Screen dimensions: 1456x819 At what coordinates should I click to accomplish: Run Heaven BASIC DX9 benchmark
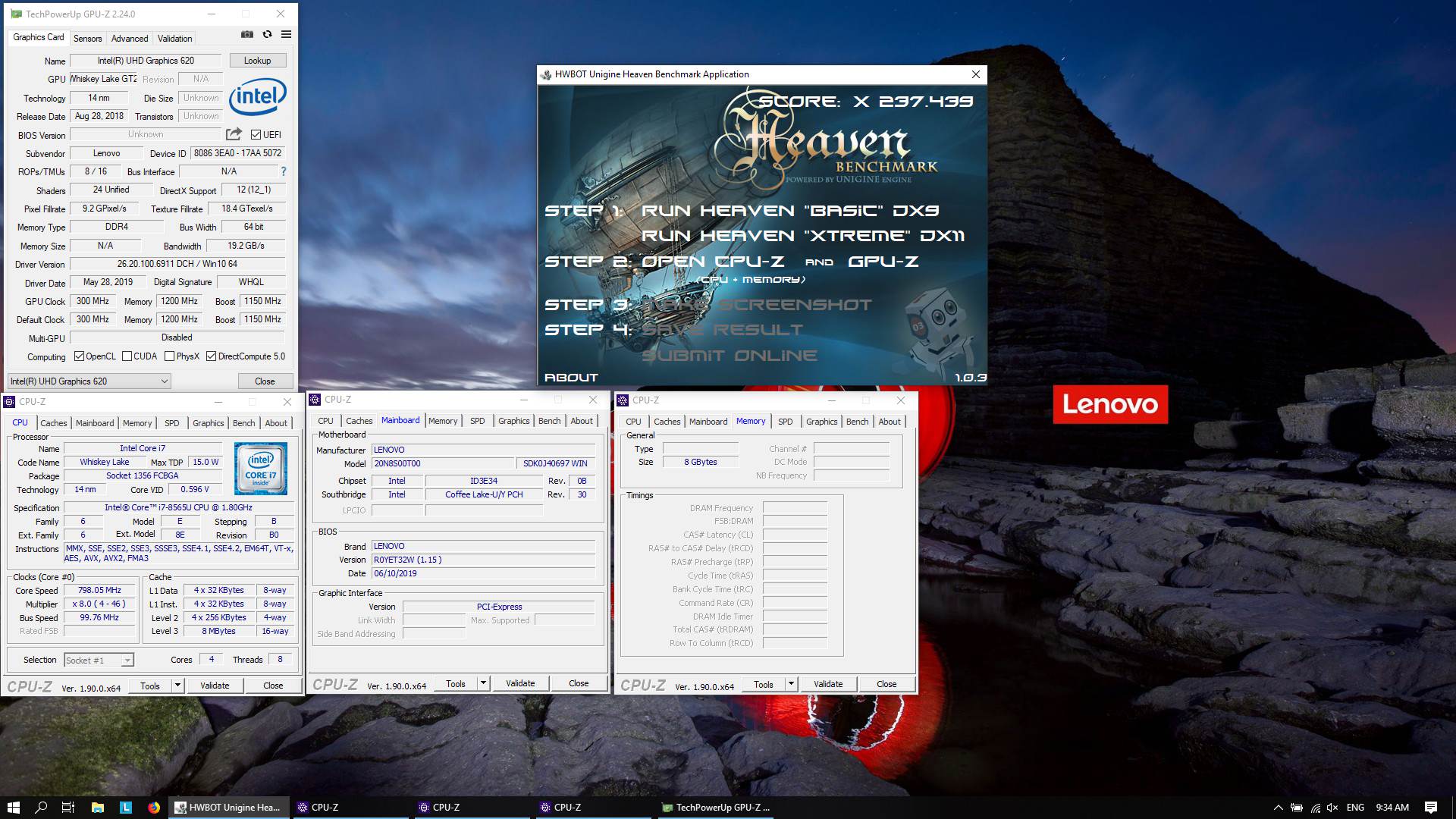pyautogui.click(x=790, y=211)
